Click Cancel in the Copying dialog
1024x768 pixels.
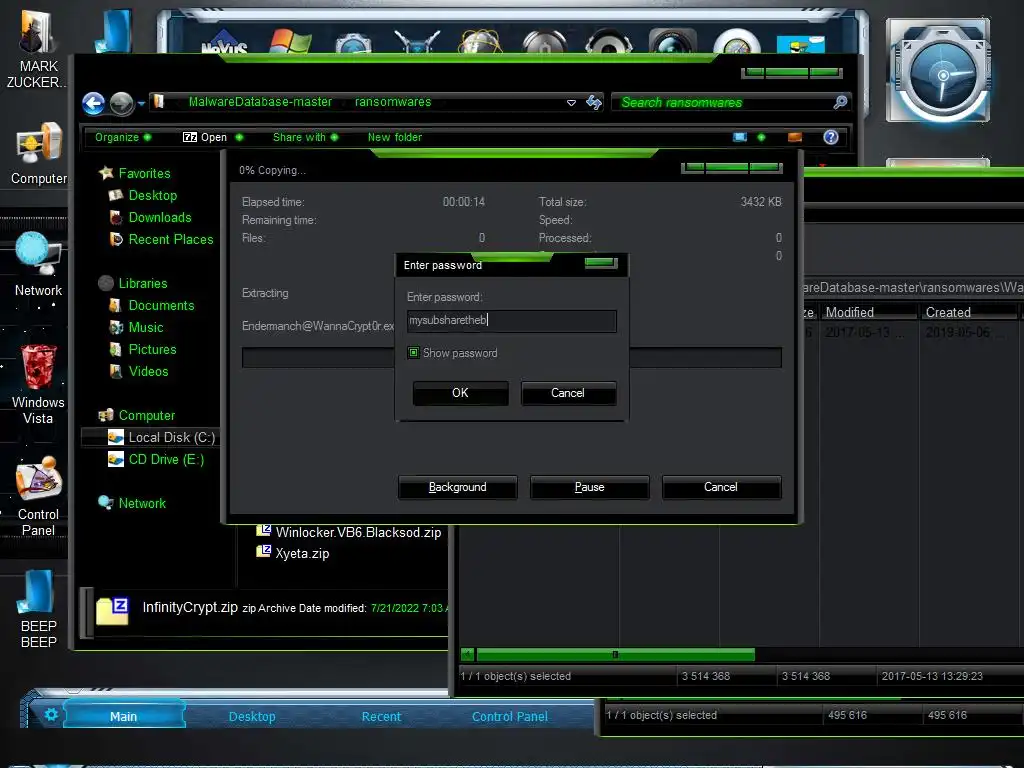pos(721,487)
